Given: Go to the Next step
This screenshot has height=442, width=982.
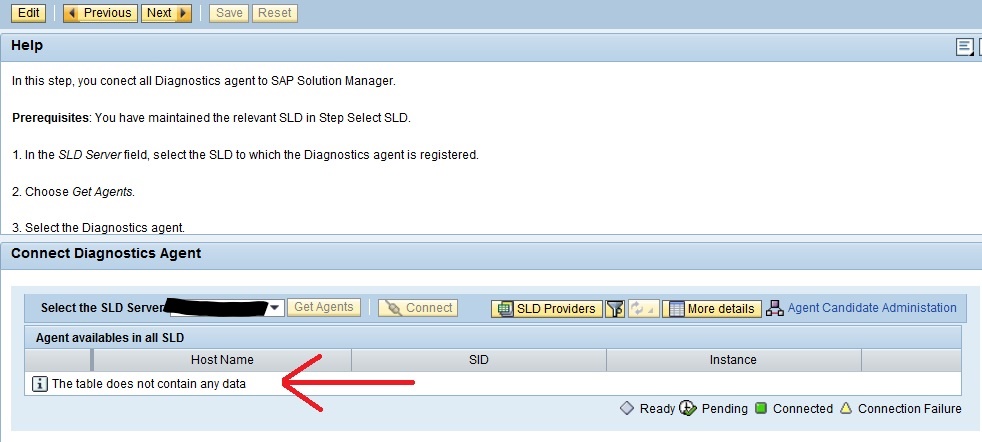Looking at the screenshot, I should point(166,13).
